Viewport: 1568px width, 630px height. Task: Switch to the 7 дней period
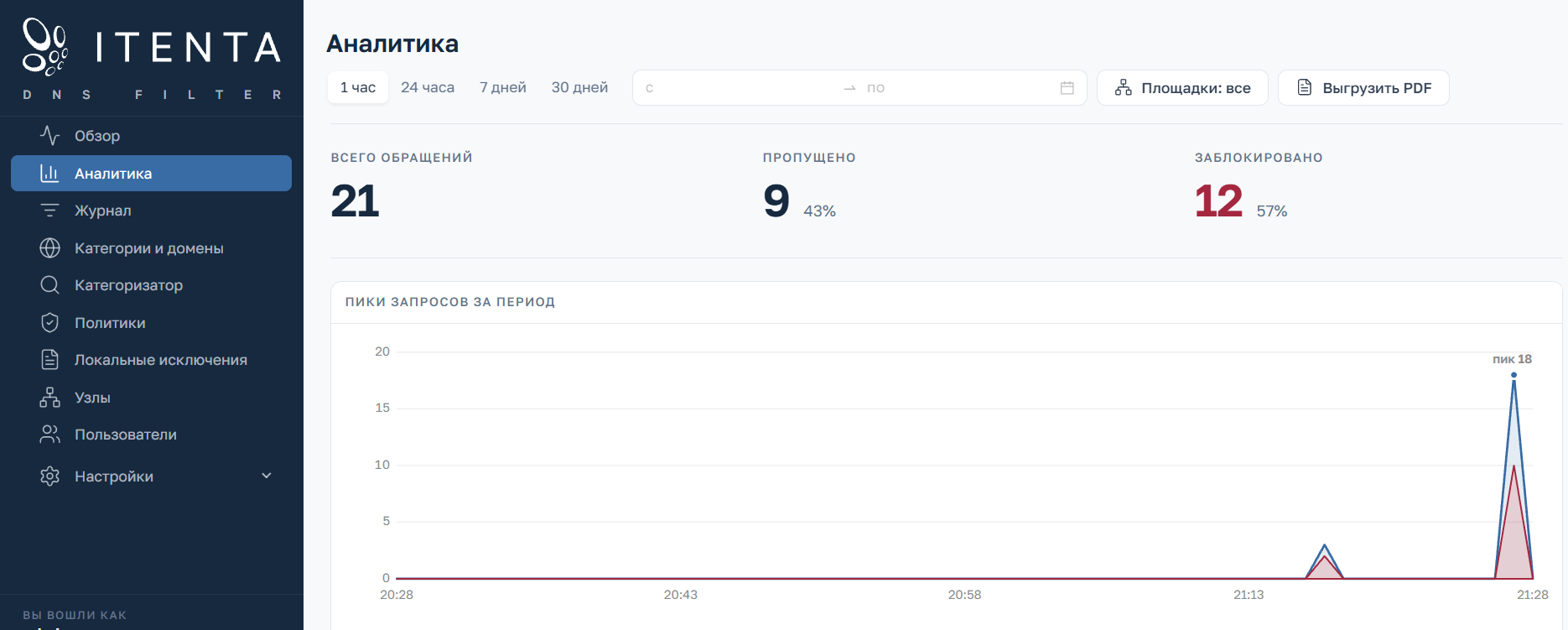coord(503,87)
